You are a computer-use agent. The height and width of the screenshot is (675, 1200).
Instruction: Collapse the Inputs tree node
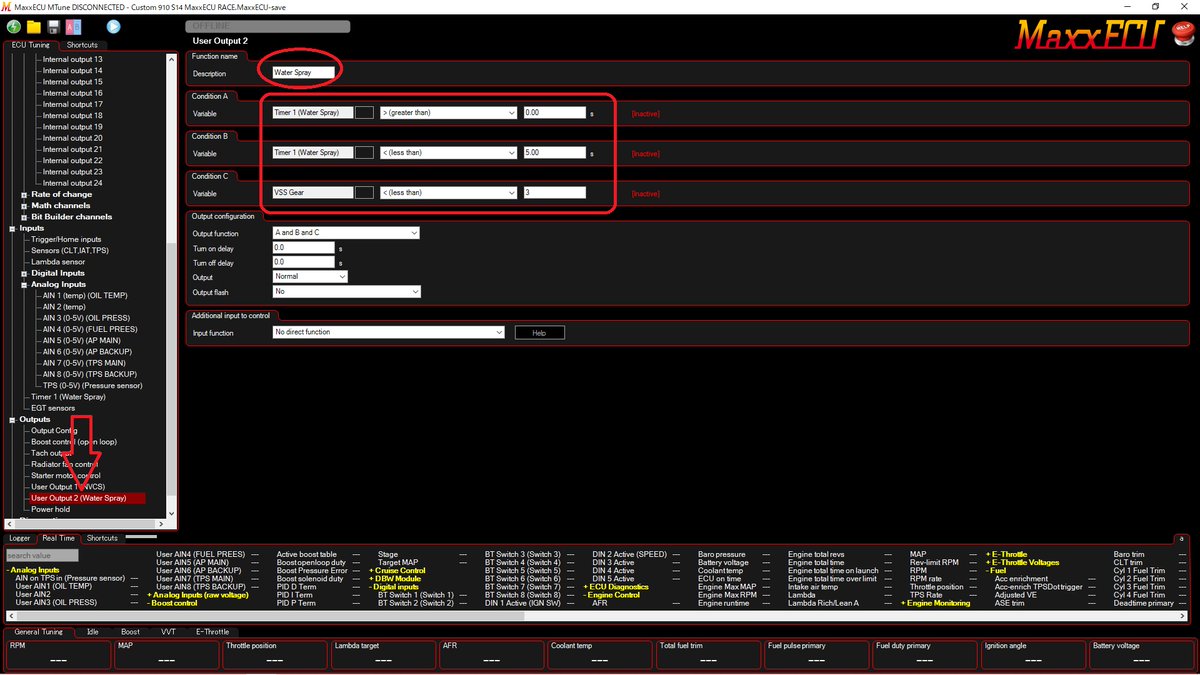12,228
